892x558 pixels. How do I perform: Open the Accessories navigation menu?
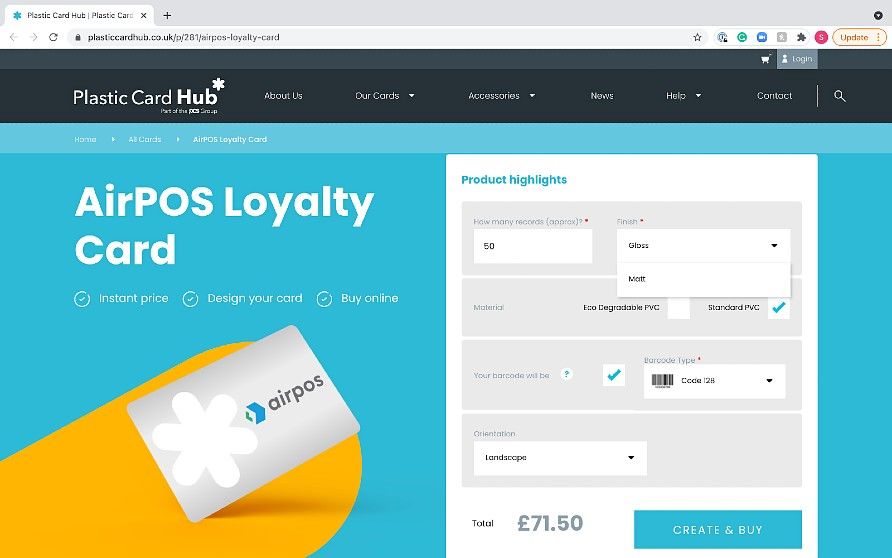[501, 96]
